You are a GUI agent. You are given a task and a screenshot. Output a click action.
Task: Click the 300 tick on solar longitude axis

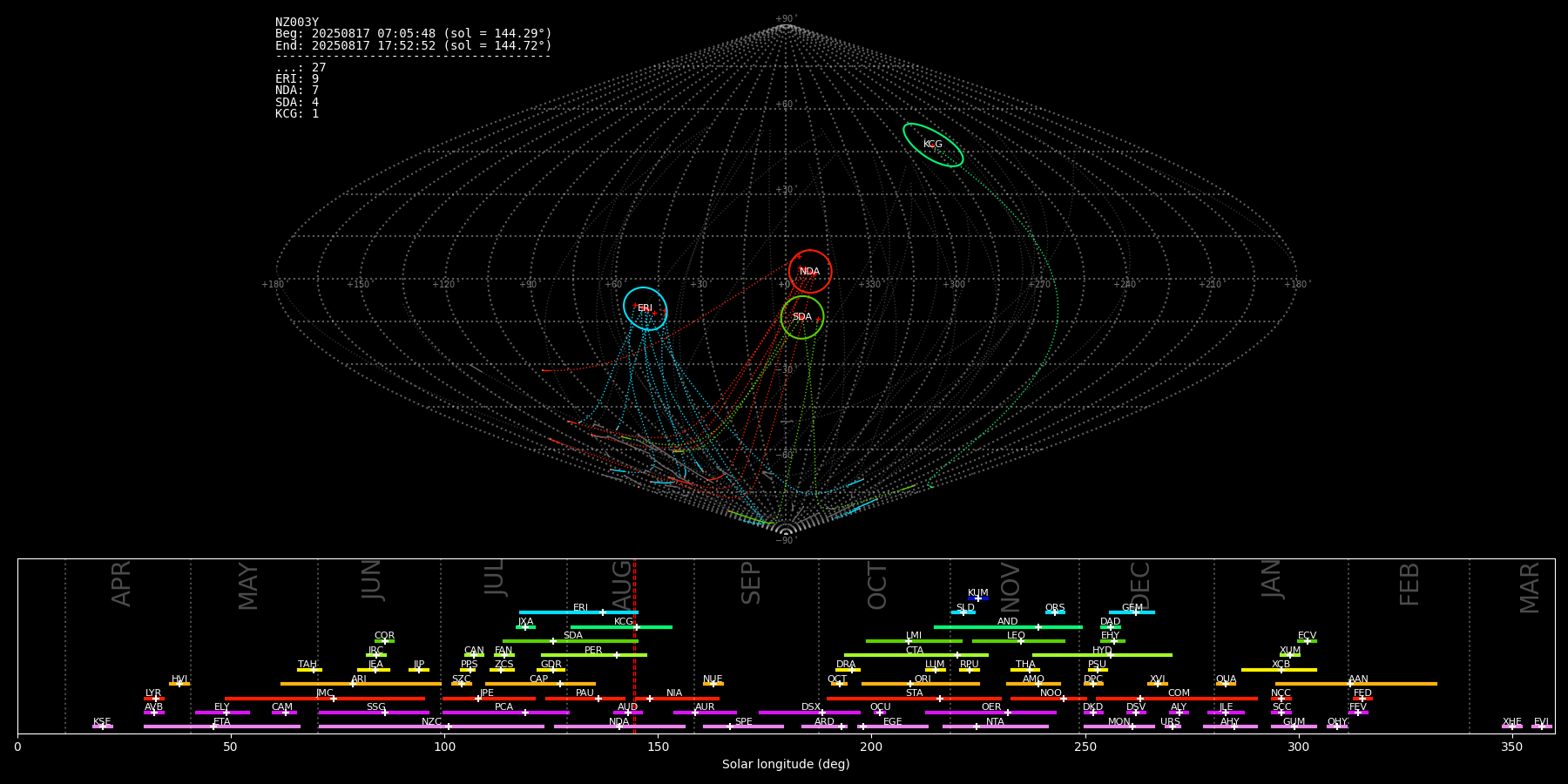[1299, 747]
